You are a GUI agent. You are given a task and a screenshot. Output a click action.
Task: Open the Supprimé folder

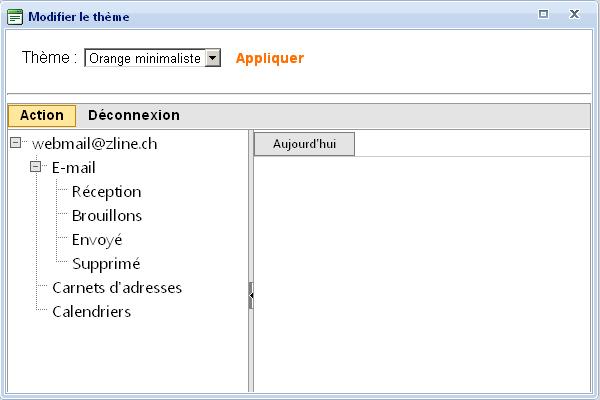coord(106,264)
